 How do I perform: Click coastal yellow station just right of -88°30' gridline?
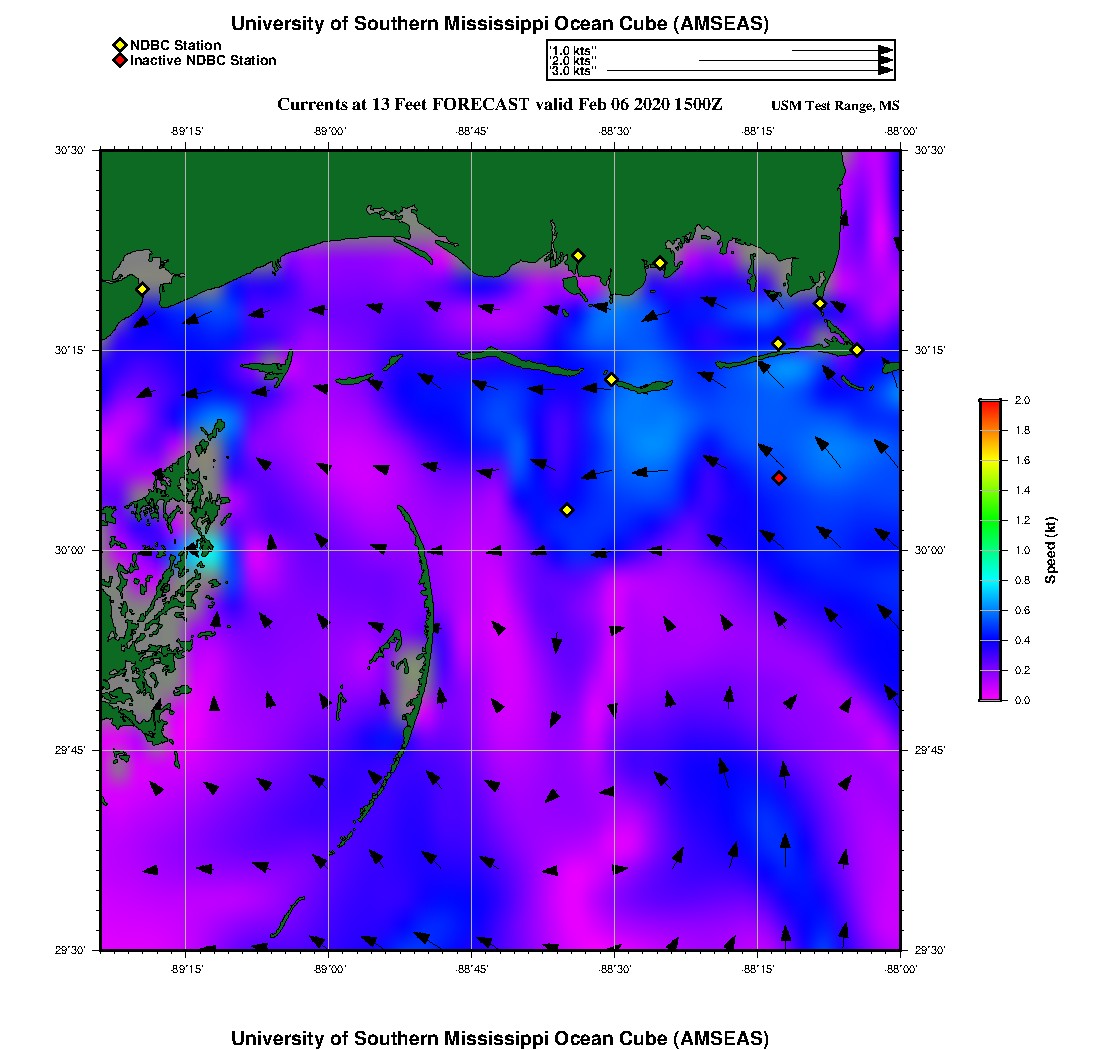pos(660,264)
